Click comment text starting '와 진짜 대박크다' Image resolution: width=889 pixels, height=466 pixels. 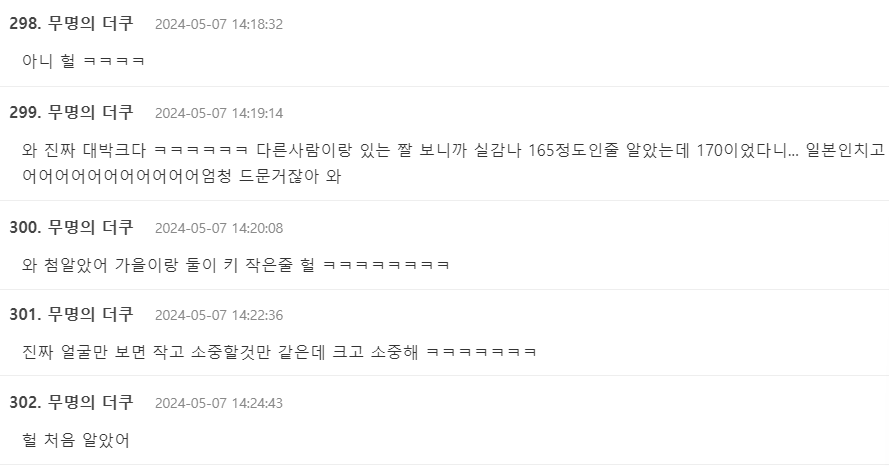453,150
